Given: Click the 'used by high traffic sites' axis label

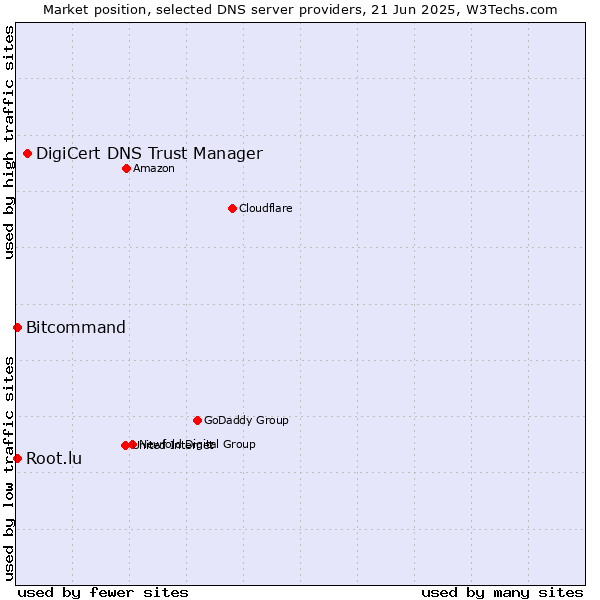Looking at the screenshot, I should (8, 142).
